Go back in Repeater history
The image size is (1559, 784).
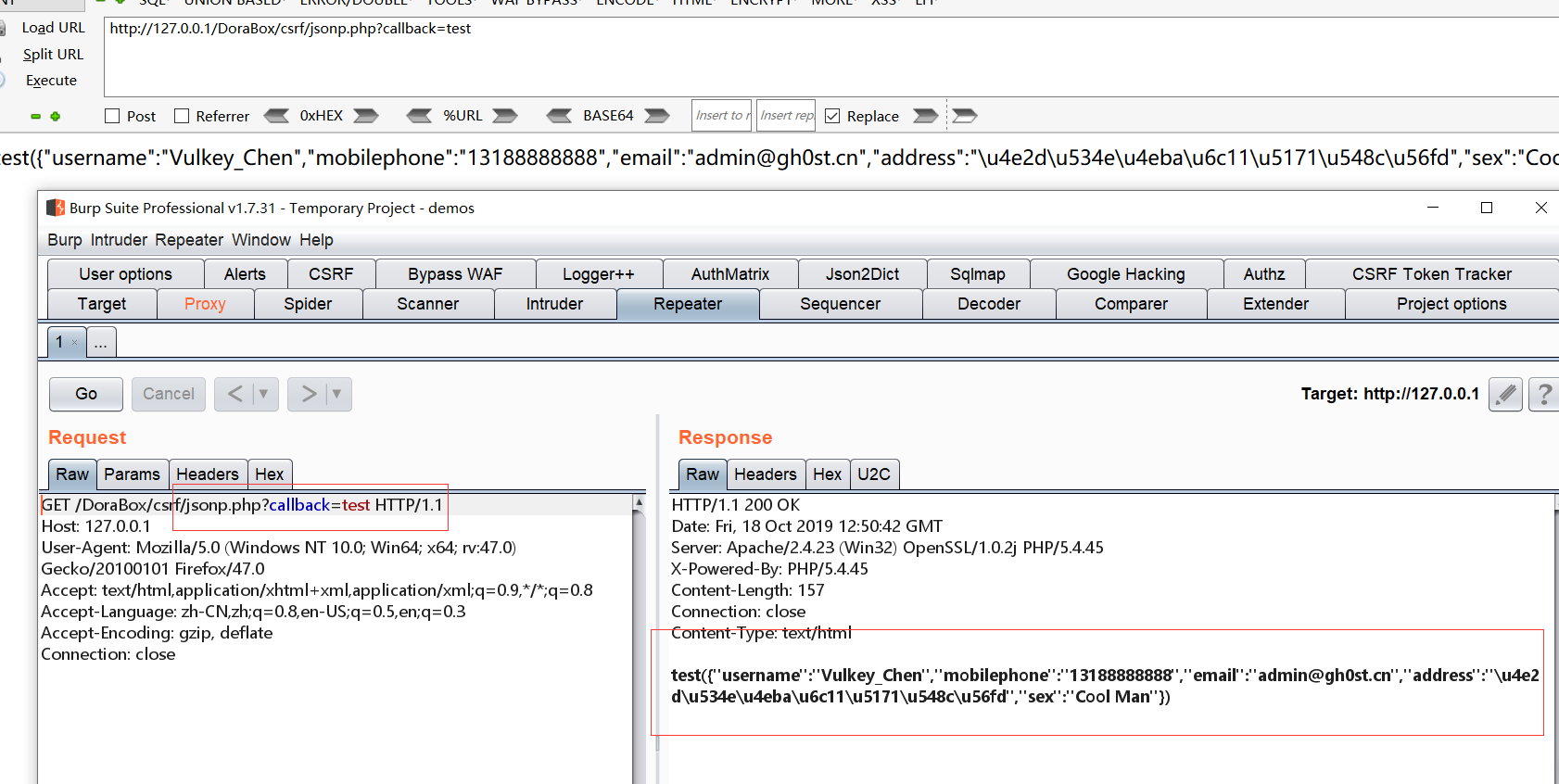coord(235,394)
